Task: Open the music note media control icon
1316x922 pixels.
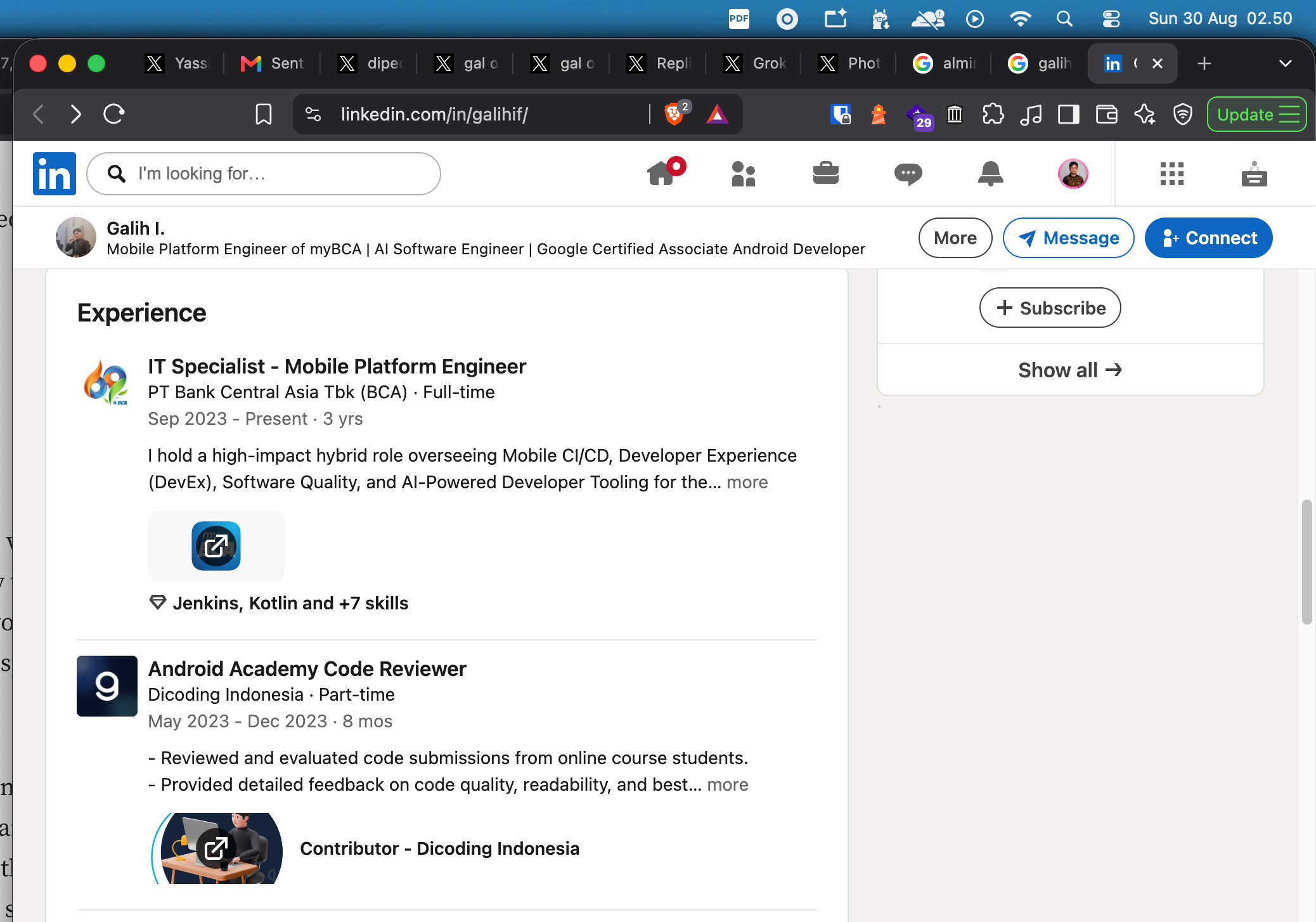Action: click(x=1031, y=114)
